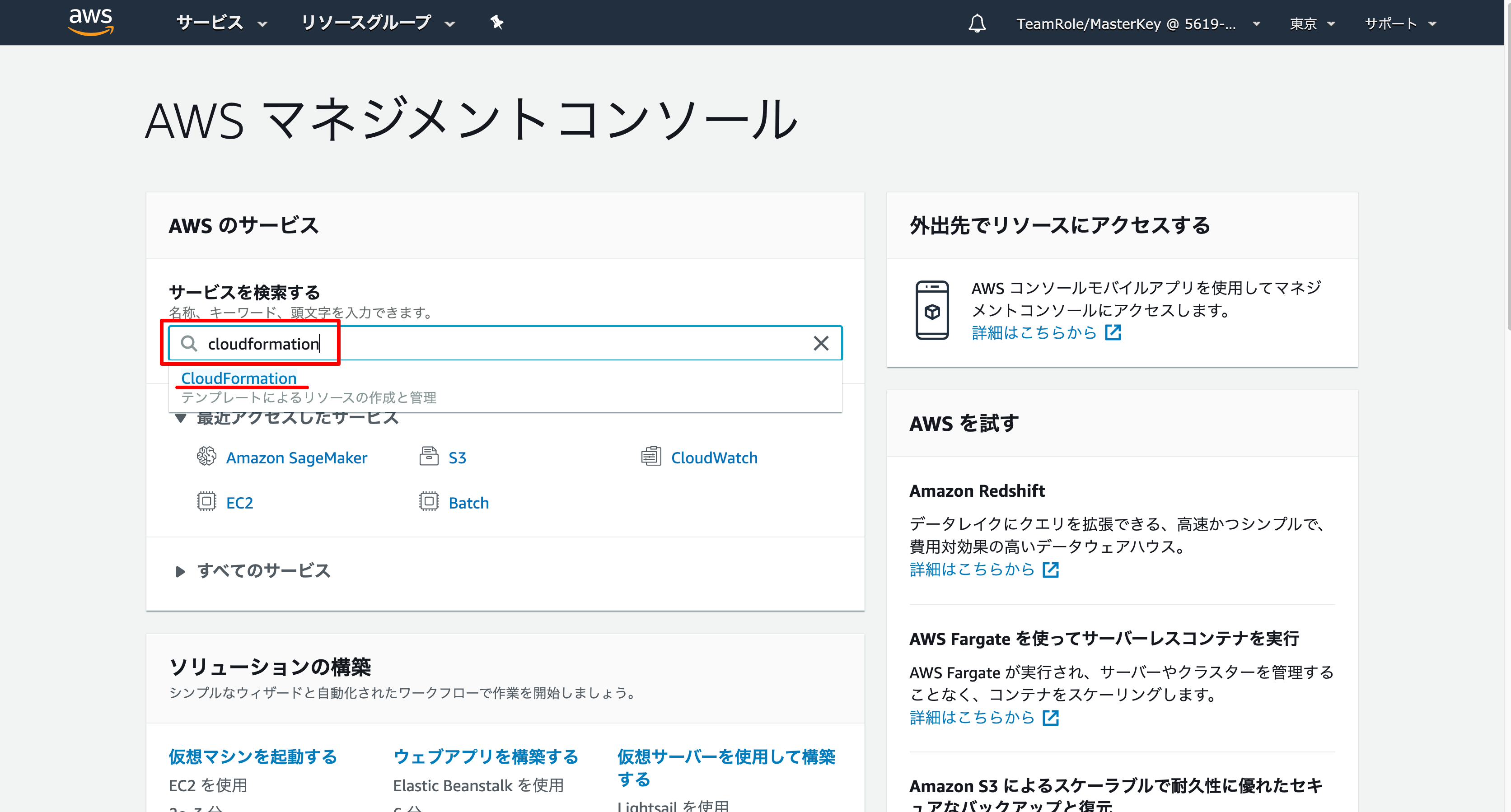The height and width of the screenshot is (812, 1511).
Task: Click the Elastic Beanstalk を使用 text
Action: [x=478, y=786]
